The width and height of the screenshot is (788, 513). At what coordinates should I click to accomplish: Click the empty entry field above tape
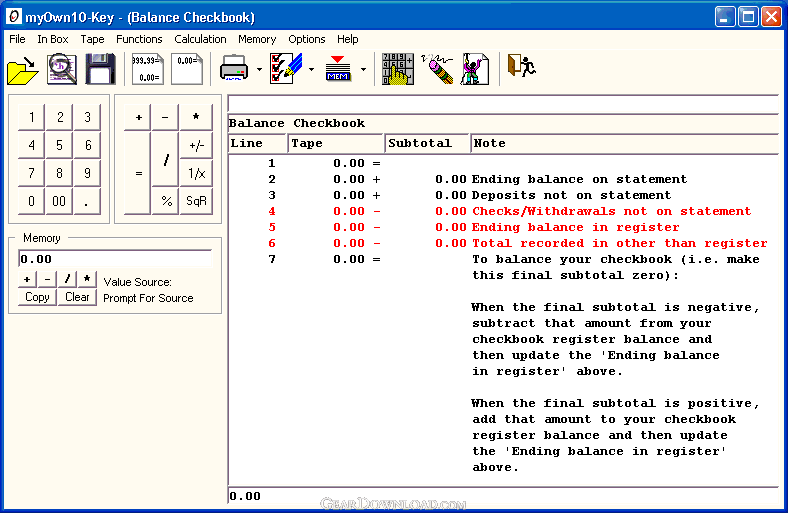(503, 105)
